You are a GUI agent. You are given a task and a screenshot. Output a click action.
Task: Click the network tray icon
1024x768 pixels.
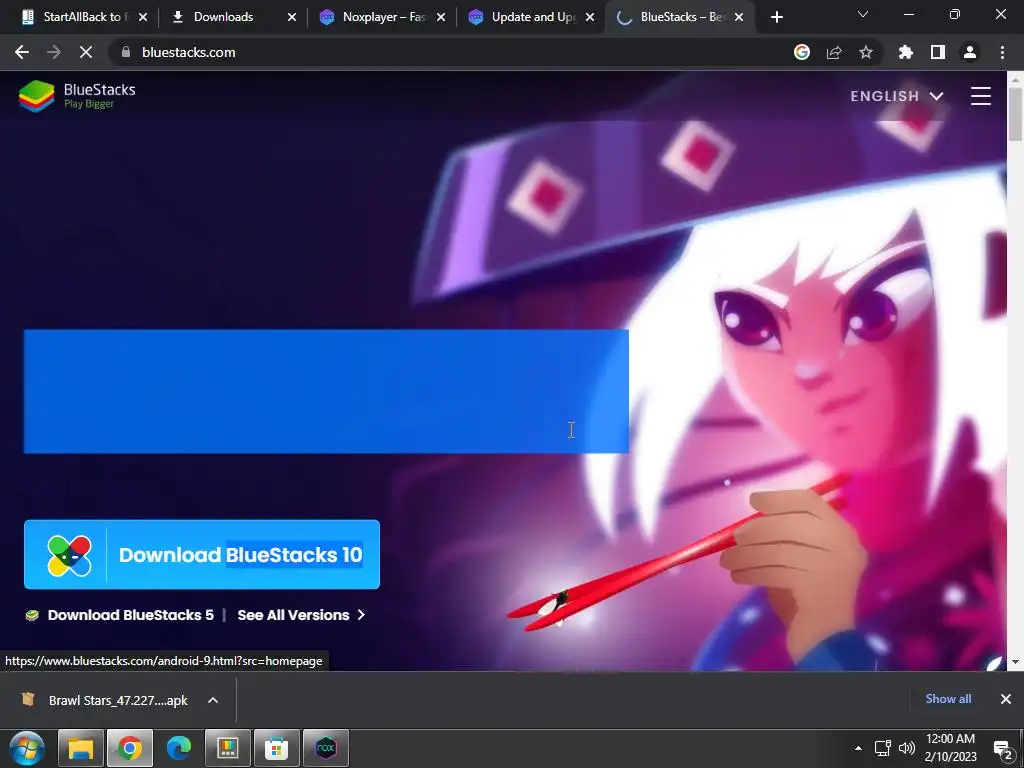(x=883, y=748)
